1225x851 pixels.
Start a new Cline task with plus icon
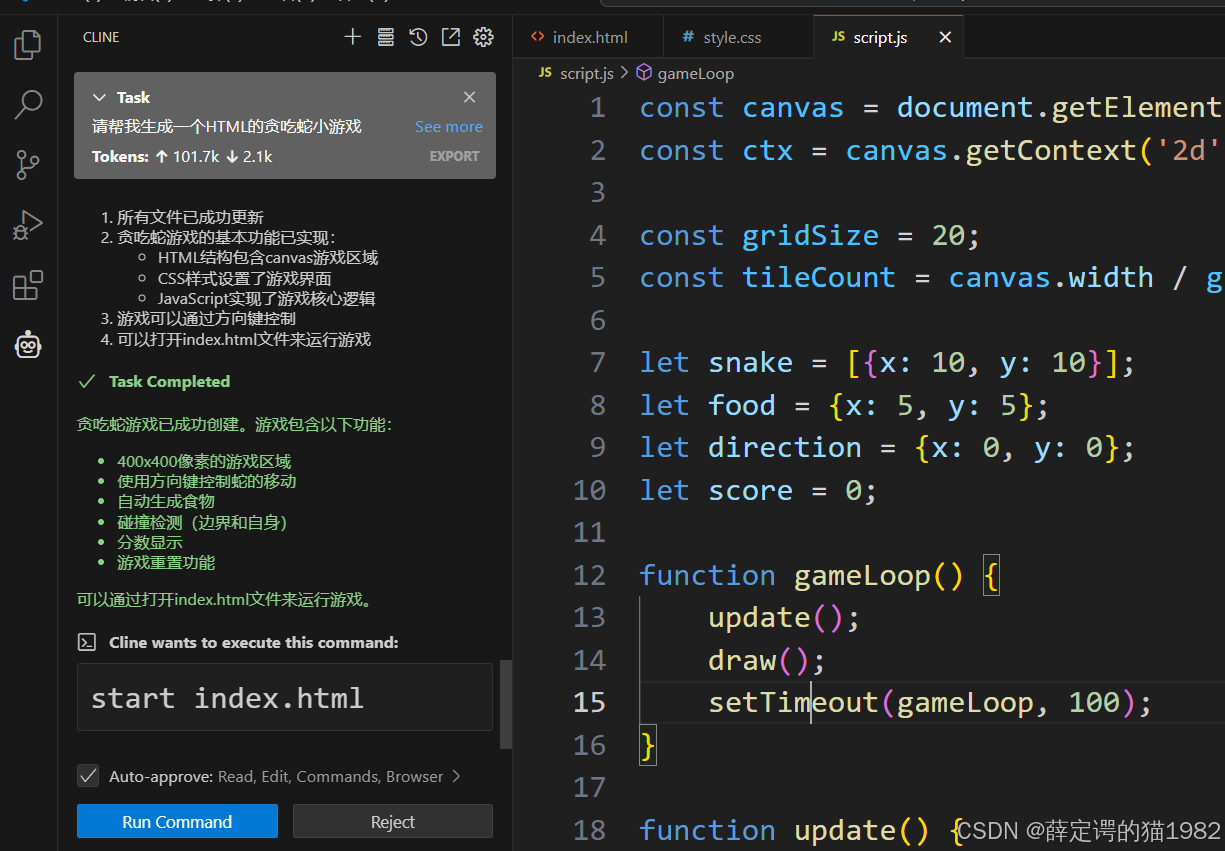click(x=352, y=37)
